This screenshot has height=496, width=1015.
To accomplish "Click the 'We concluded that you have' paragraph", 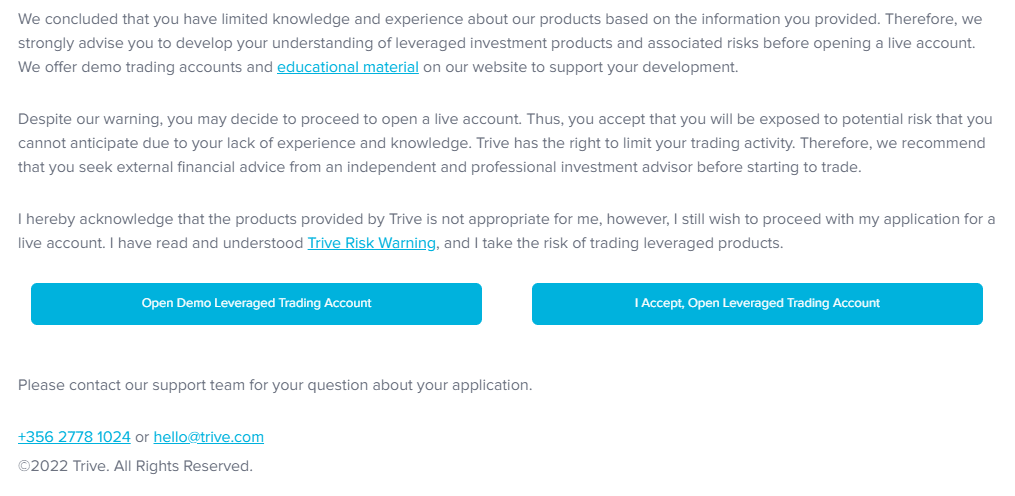I will coord(500,43).
